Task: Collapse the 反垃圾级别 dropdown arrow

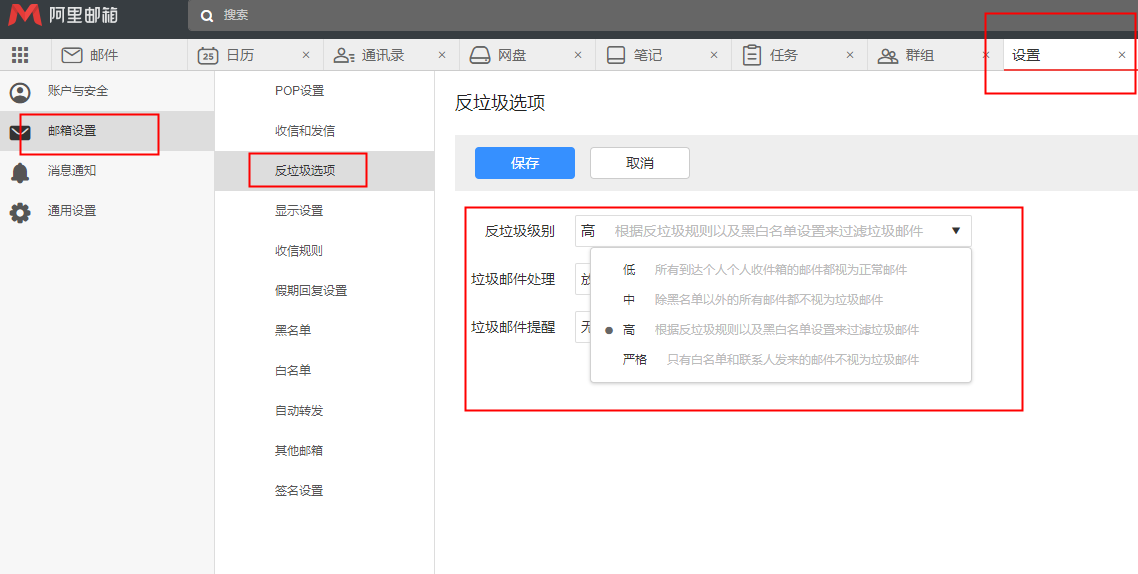Action: point(955,231)
